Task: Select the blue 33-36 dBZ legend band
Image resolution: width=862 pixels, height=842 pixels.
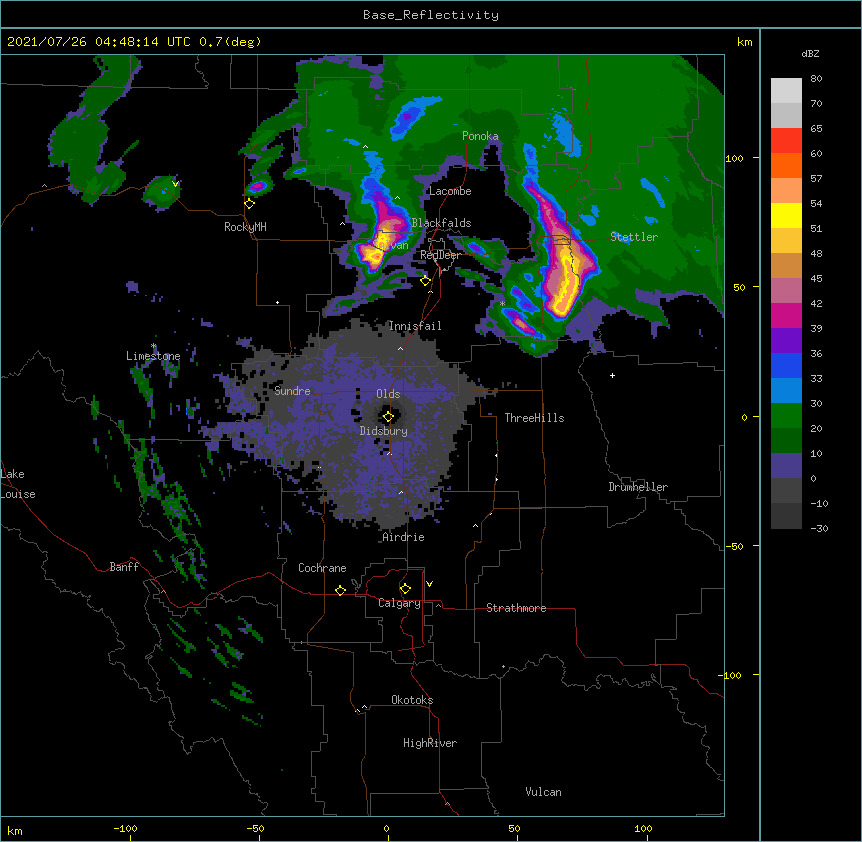Action: (x=786, y=365)
